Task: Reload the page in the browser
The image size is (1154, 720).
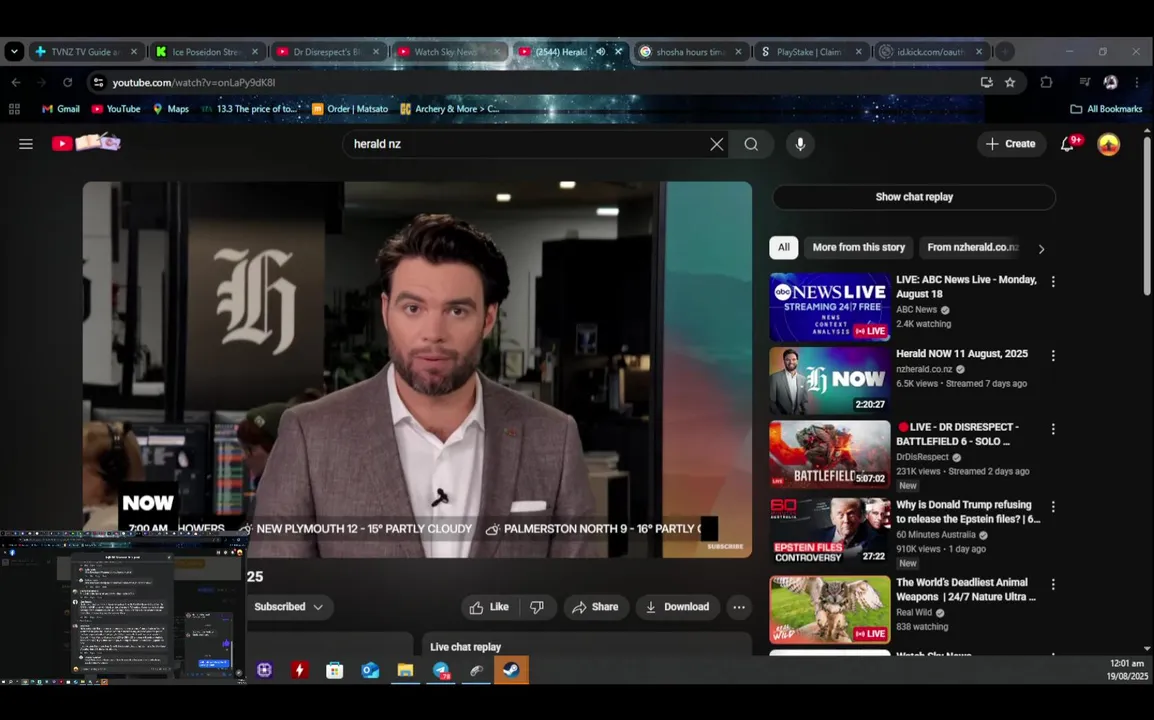Action: (x=67, y=82)
